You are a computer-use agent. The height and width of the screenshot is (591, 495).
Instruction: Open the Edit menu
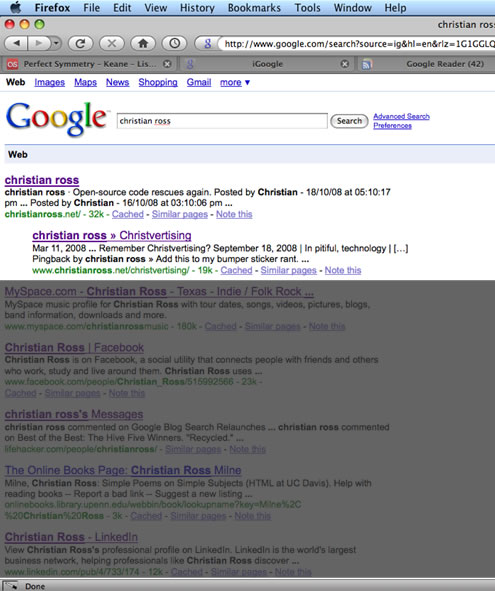click(x=122, y=8)
